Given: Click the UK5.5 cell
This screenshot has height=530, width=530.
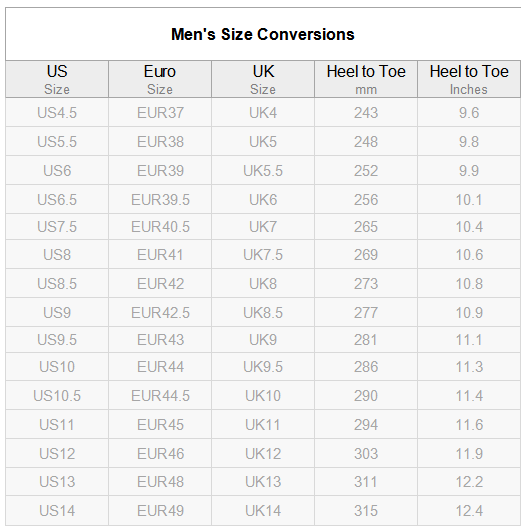Looking at the screenshot, I should (x=263, y=171).
